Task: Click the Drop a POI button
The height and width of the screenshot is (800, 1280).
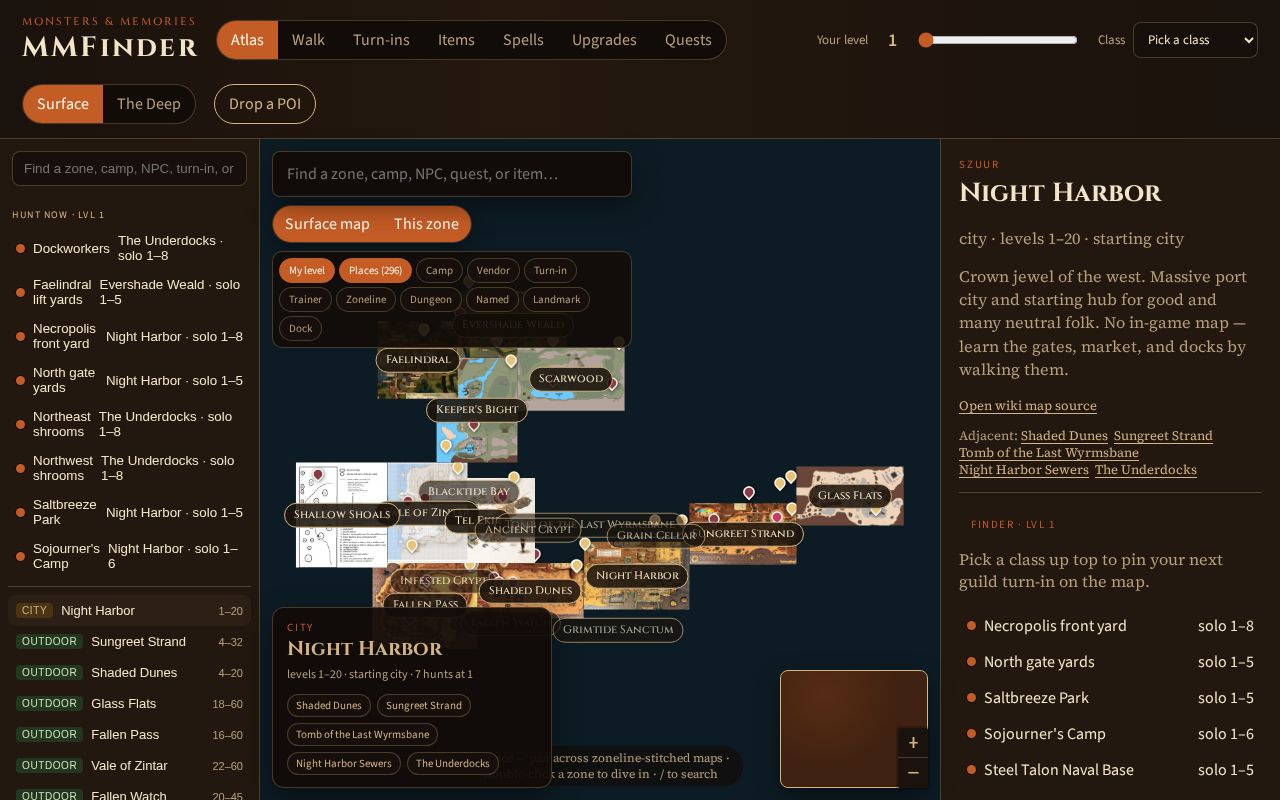Action: click(x=265, y=104)
